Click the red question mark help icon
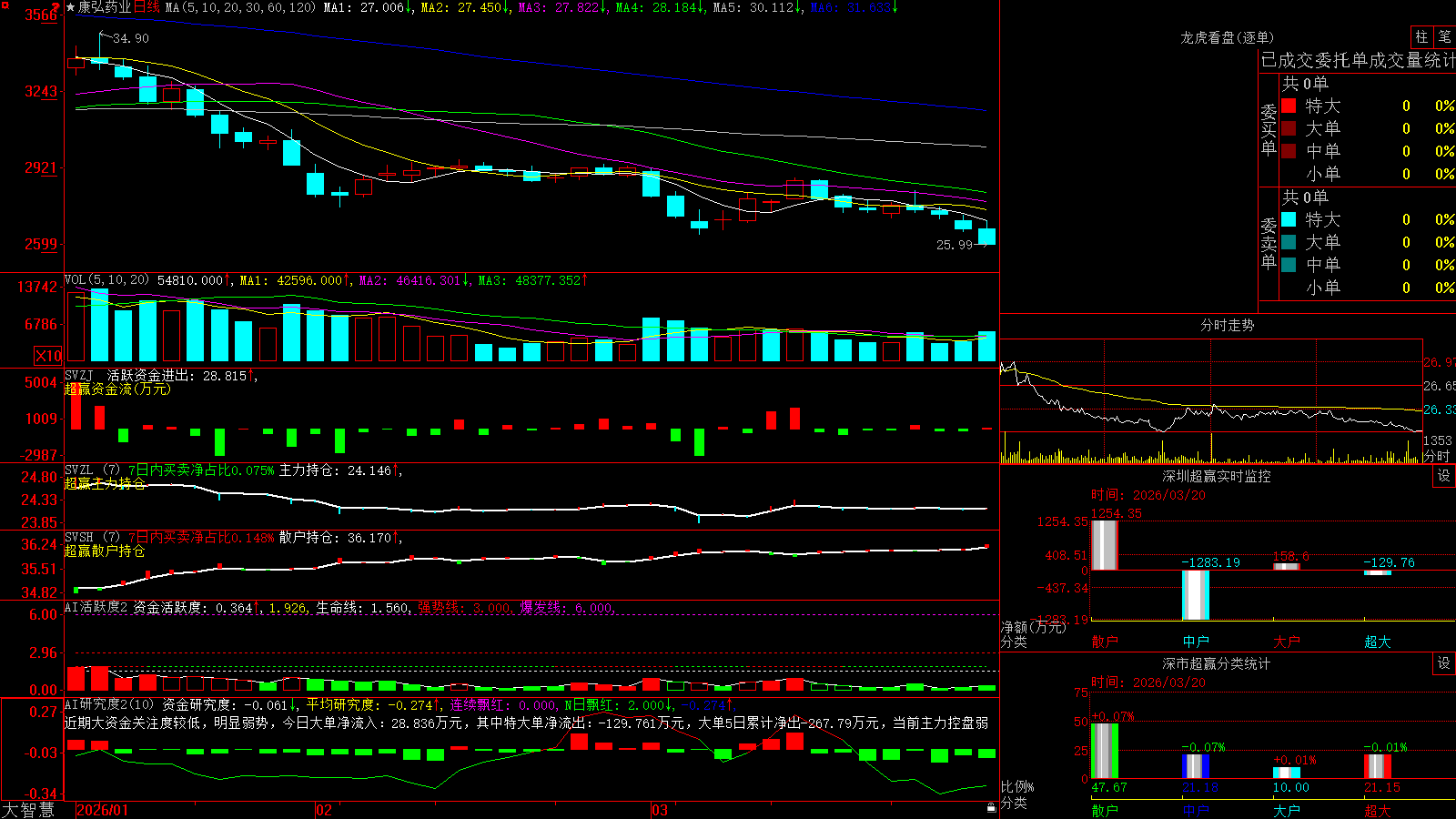This screenshot has width=1456, height=819. (56, 7)
